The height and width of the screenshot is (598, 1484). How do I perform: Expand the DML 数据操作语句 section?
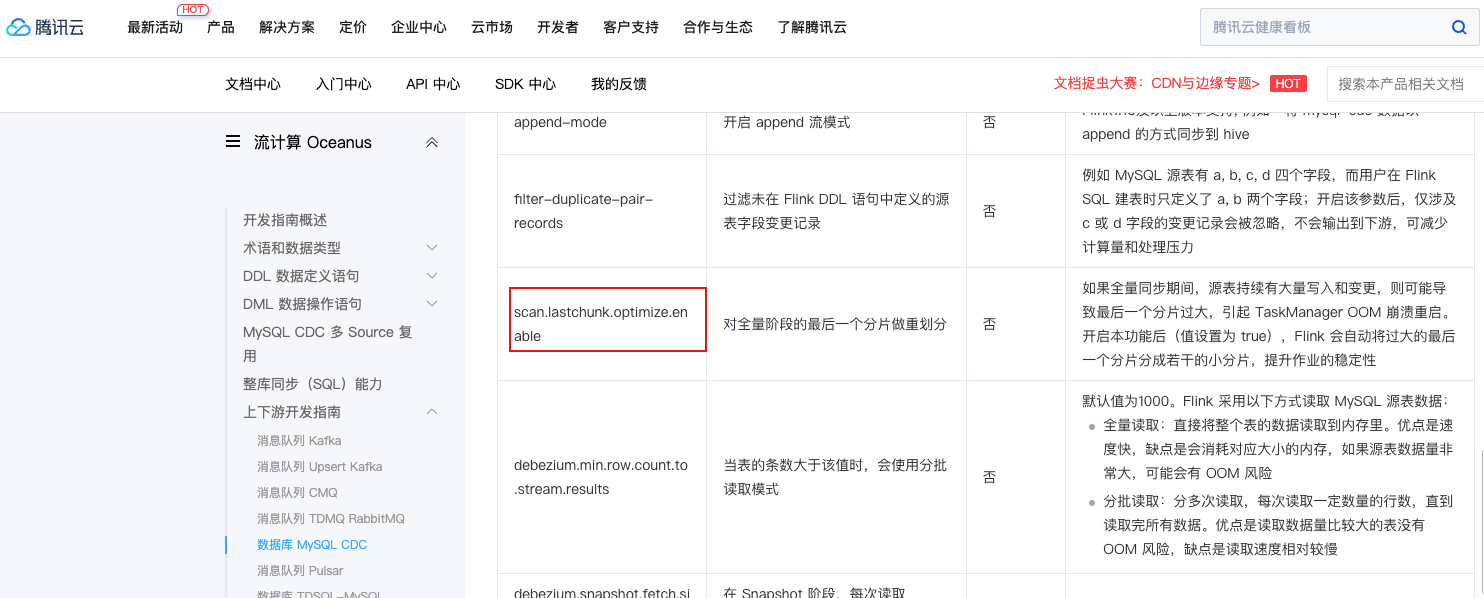point(432,304)
